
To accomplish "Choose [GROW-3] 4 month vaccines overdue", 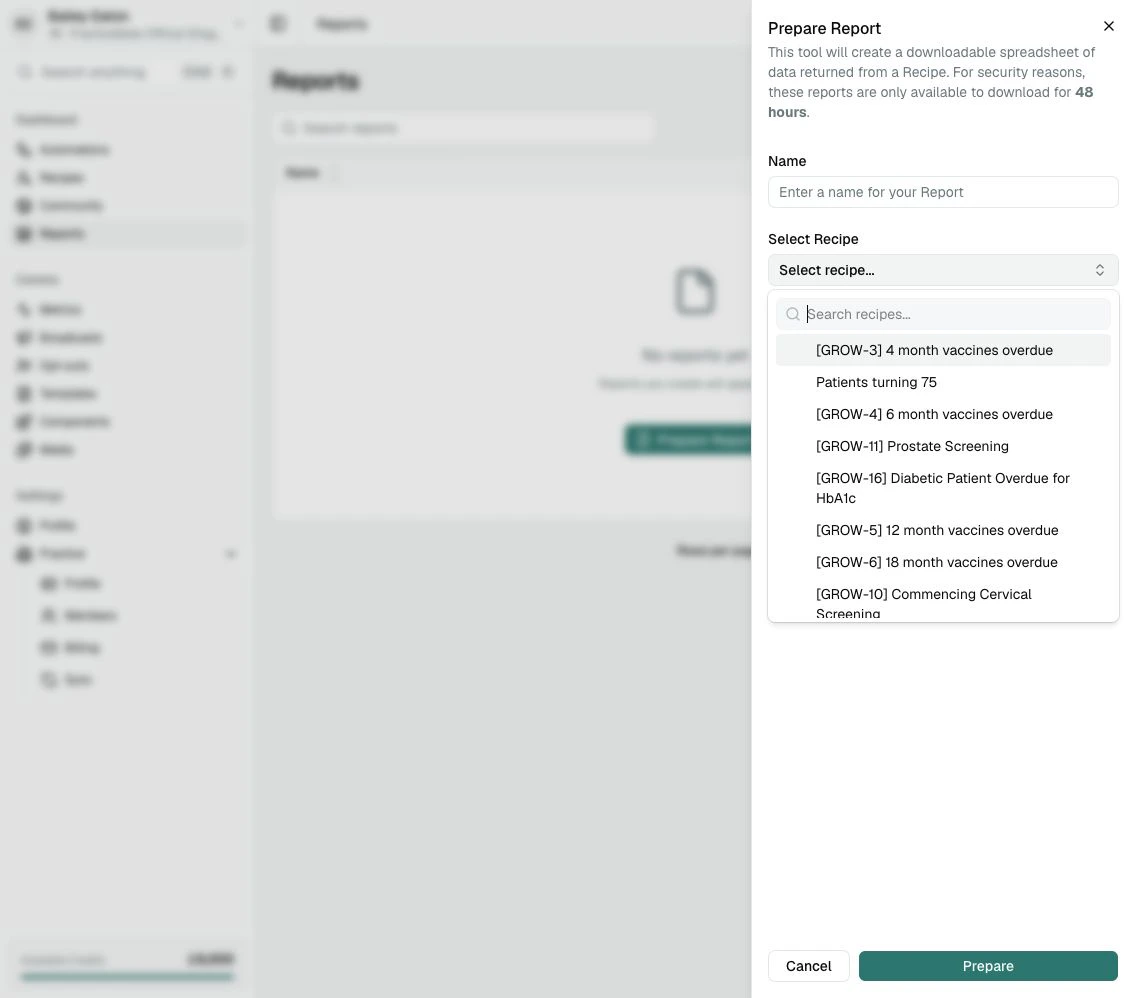I will (942, 350).
